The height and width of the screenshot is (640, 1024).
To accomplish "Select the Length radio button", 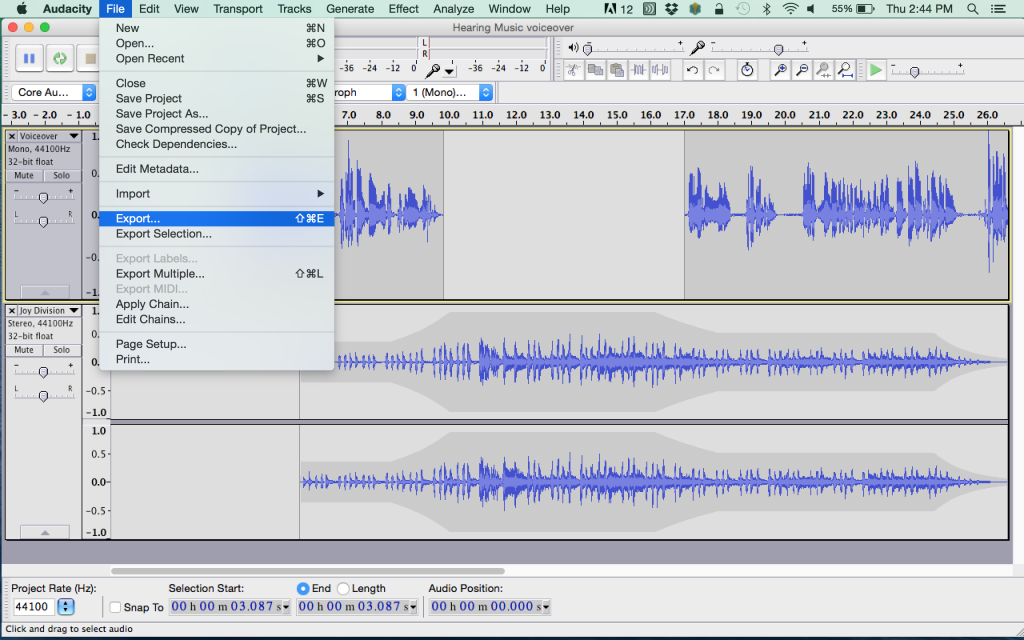I will tap(343, 588).
